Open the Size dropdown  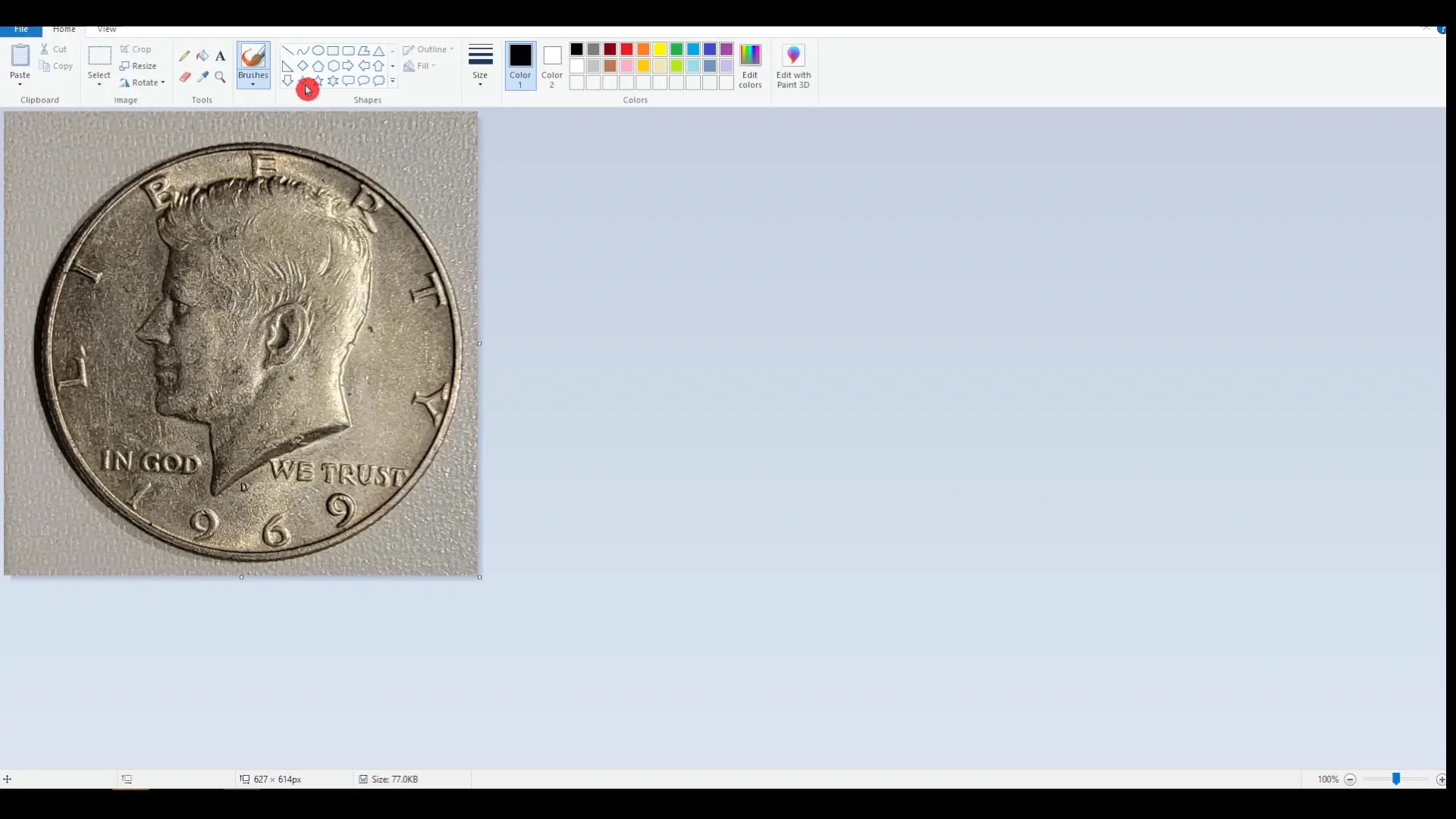[x=480, y=66]
